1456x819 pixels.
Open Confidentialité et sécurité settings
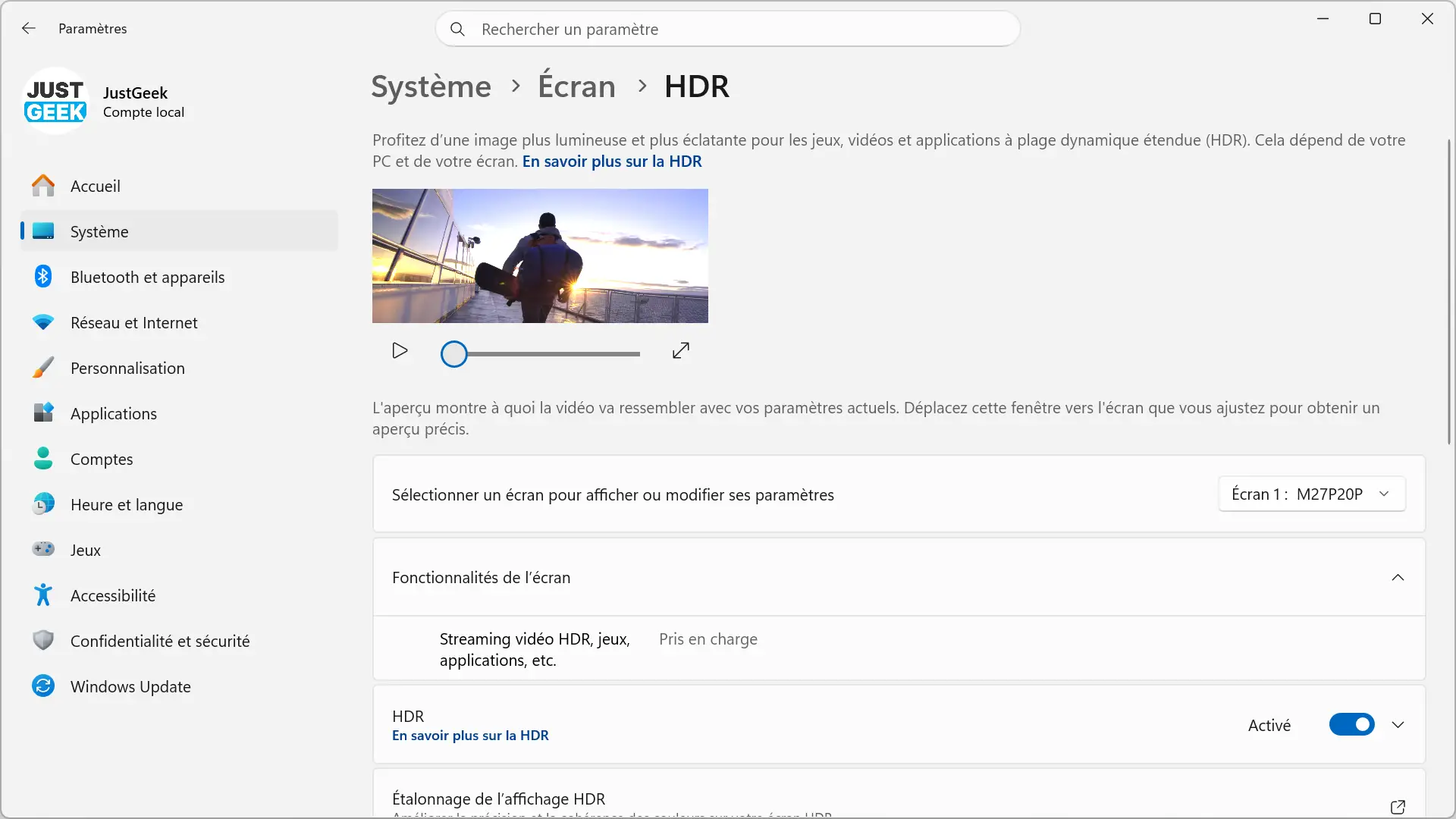[x=179, y=641]
